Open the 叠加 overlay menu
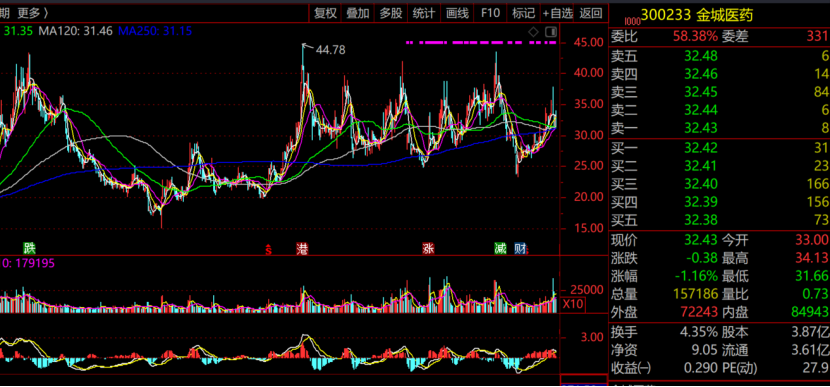 [358, 13]
